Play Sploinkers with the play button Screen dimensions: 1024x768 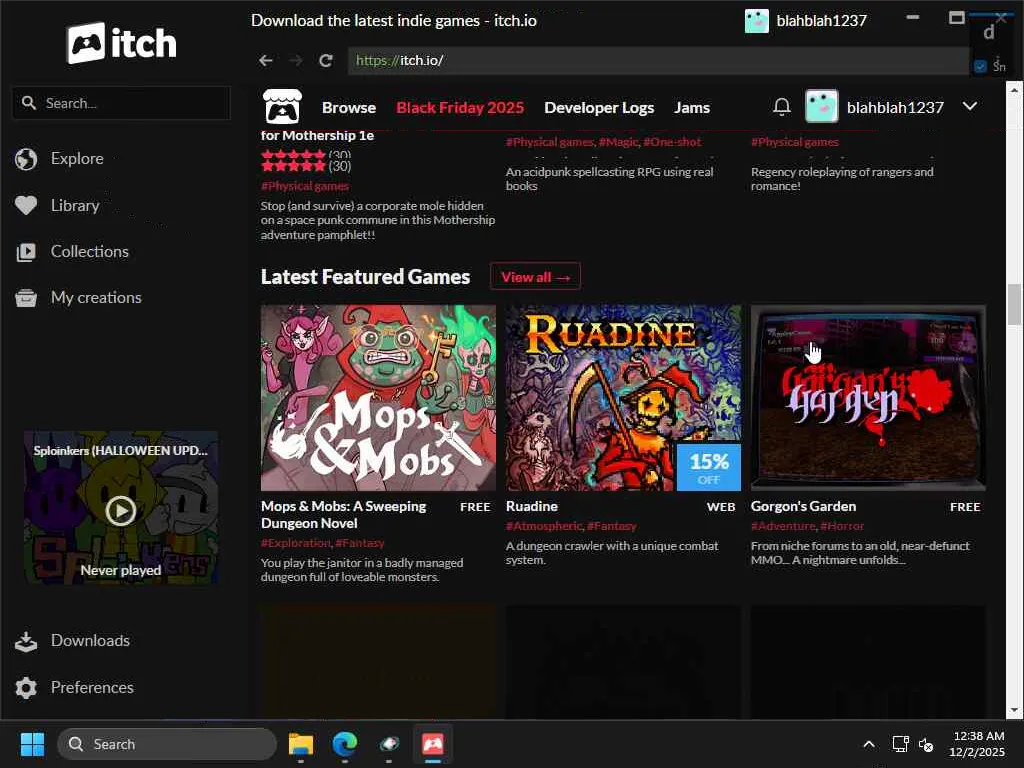121,511
